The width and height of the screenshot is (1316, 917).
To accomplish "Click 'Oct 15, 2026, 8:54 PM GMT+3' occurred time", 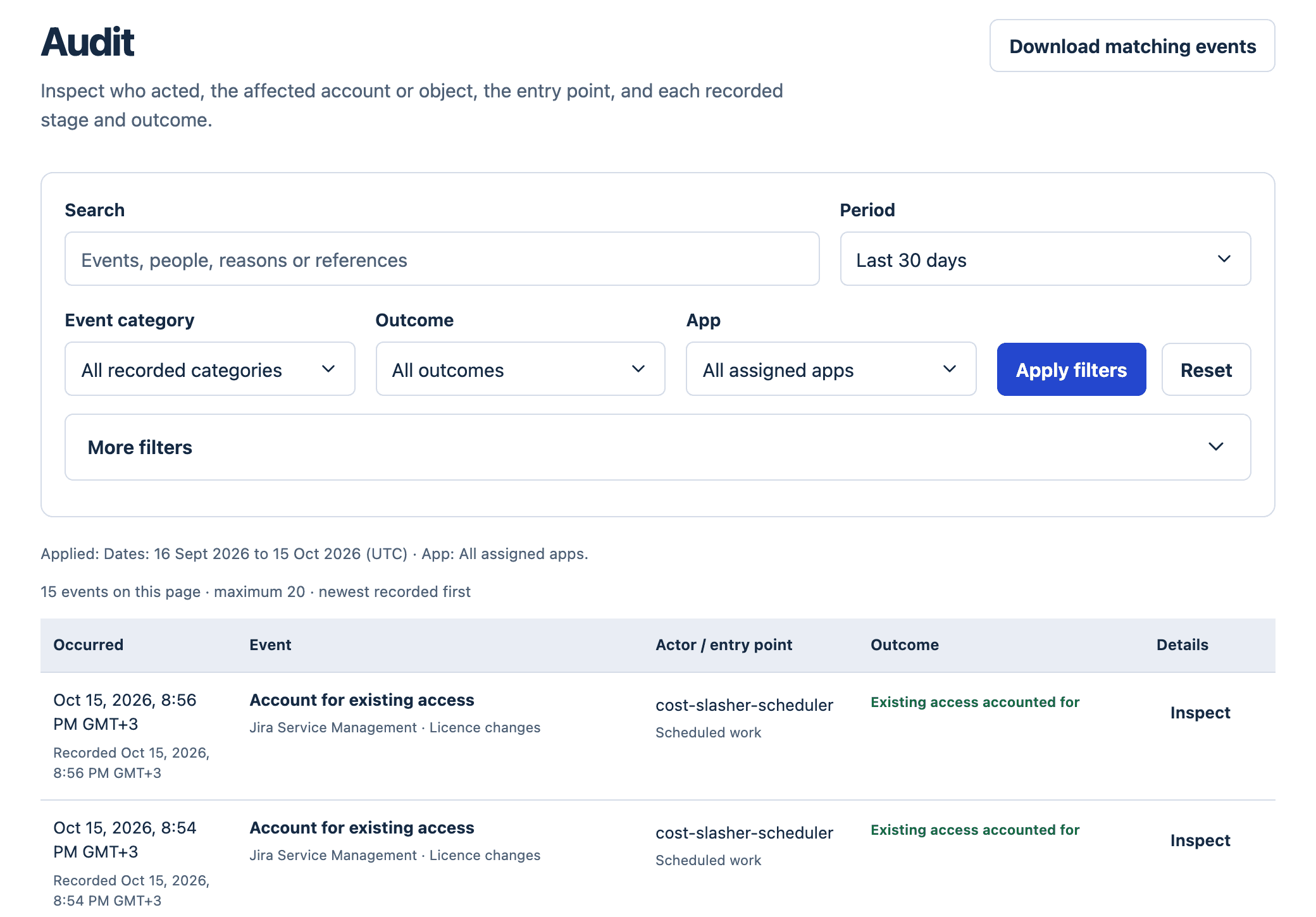I will [x=125, y=840].
